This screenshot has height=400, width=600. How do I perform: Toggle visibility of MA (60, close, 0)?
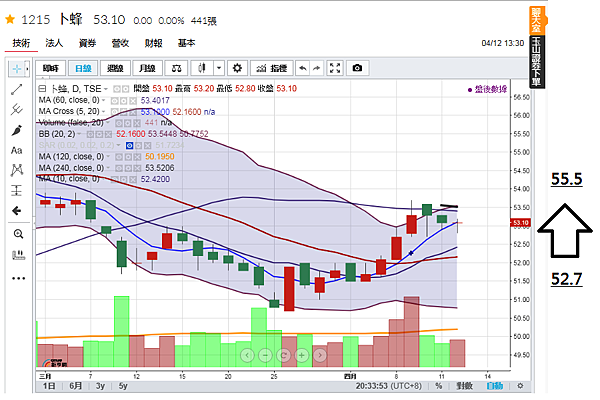(x=114, y=101)
